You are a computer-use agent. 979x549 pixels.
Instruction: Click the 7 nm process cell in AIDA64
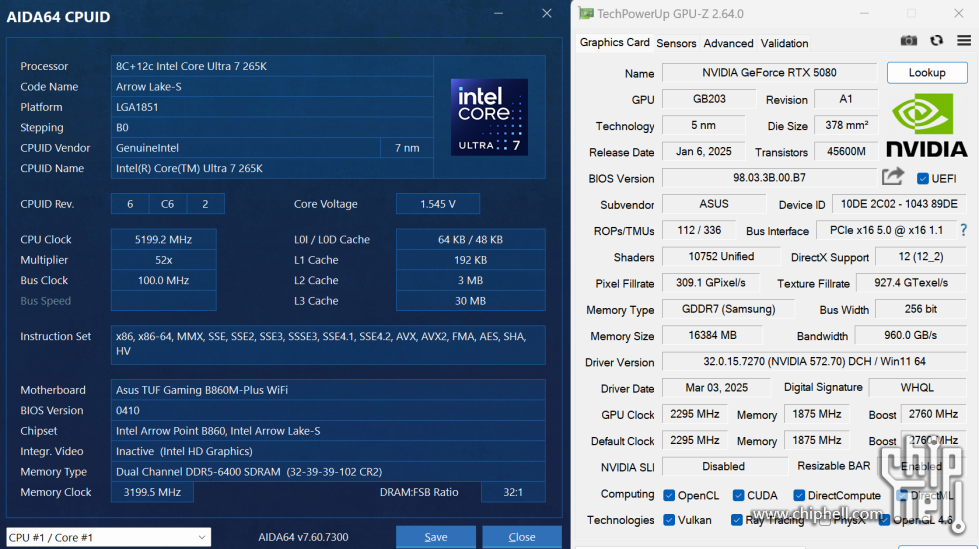(x=407, y=147)
